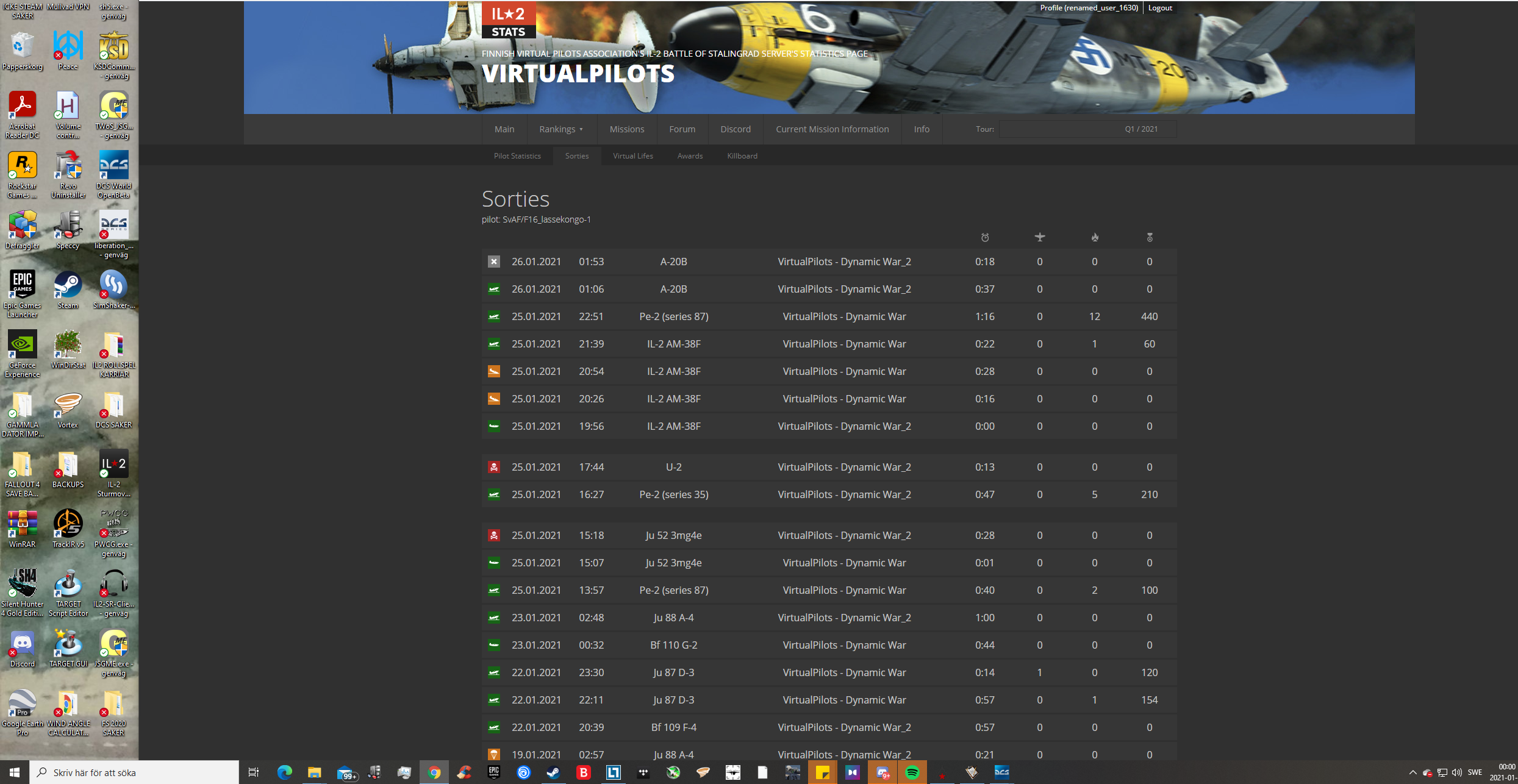This screenshot has width=1518, height=784.
Task: Open Current Mission Information menu item
Action: (832, 129)
